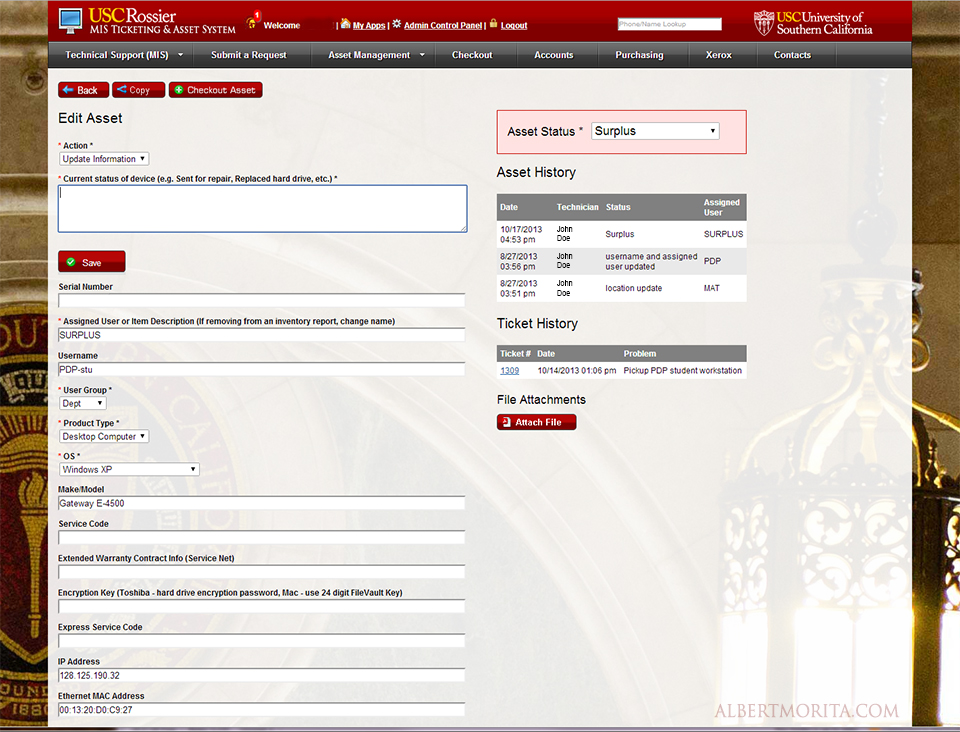Open the Asset Status dropdown
Screen dimensions: 960x732
point(655,131)
